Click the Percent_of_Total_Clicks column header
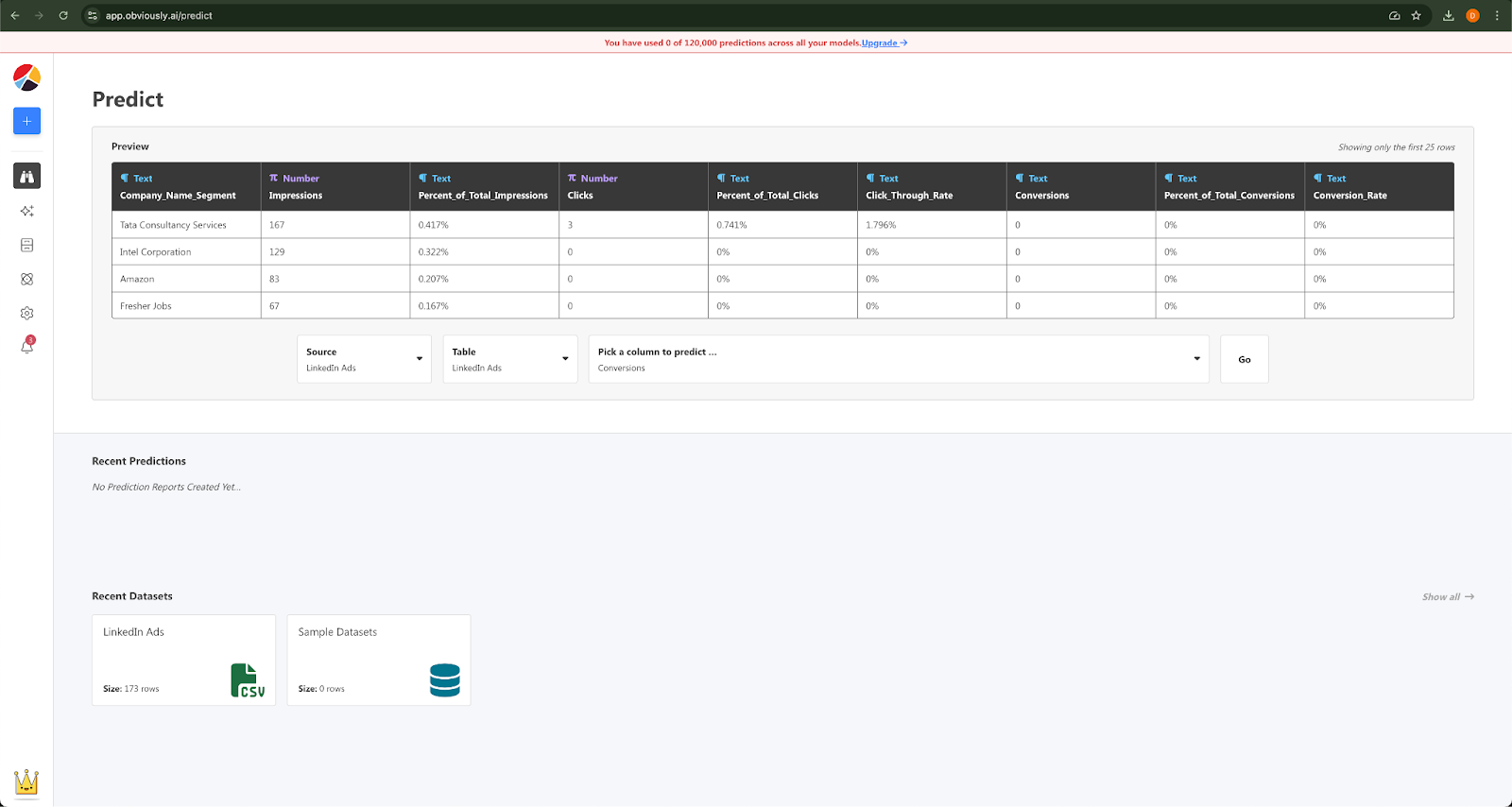This screenshot has height=807, width=1512. 782,186
